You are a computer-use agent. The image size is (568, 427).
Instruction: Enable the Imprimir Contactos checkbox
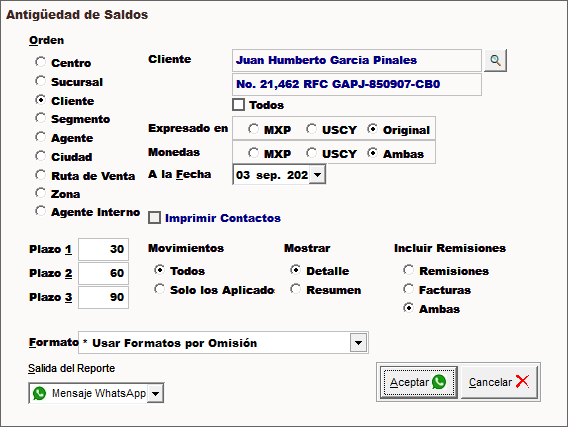click(154, 218)
